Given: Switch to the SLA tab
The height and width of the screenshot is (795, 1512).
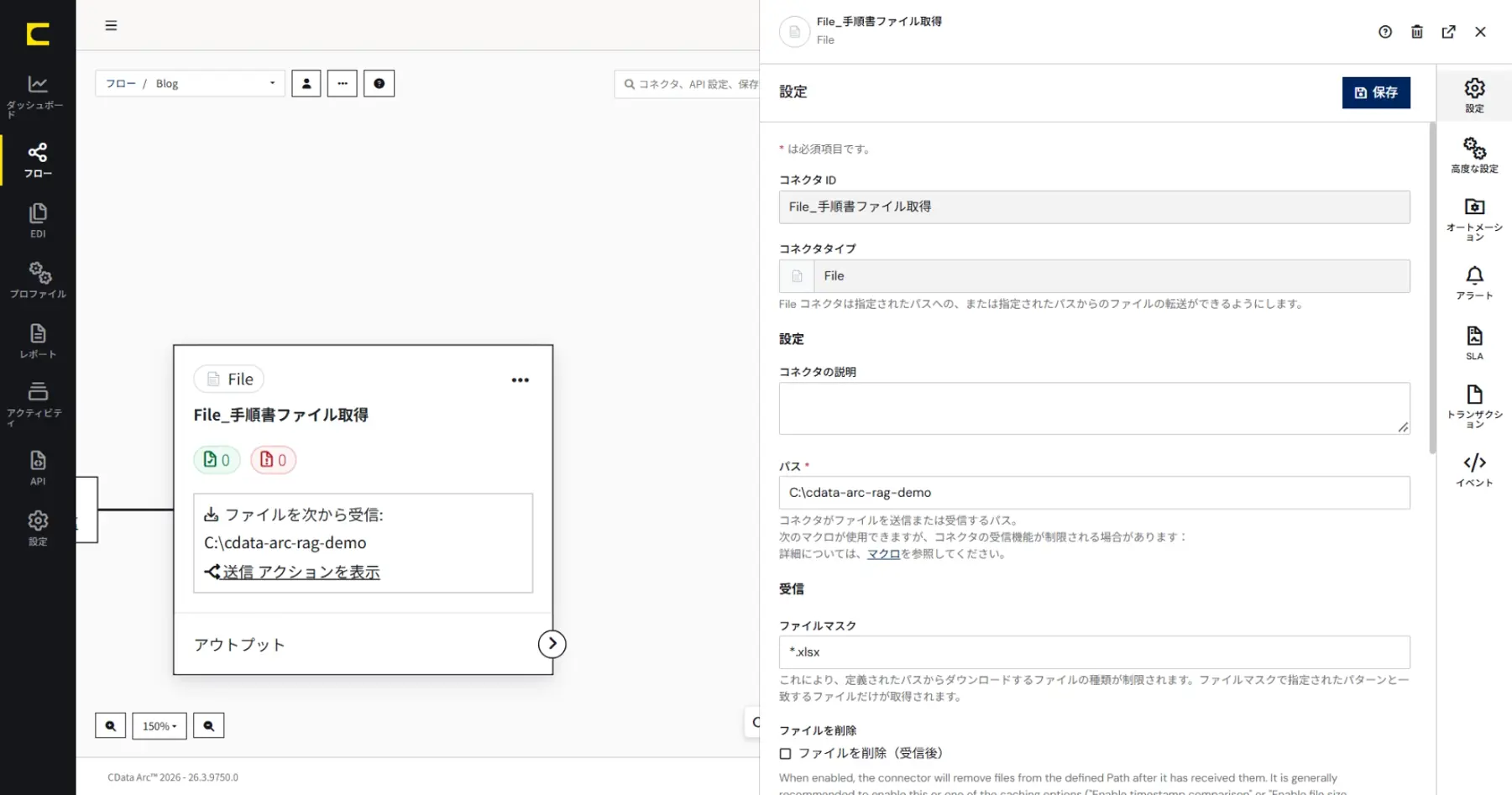Looking at the screenshot, I should [1475, 343].
